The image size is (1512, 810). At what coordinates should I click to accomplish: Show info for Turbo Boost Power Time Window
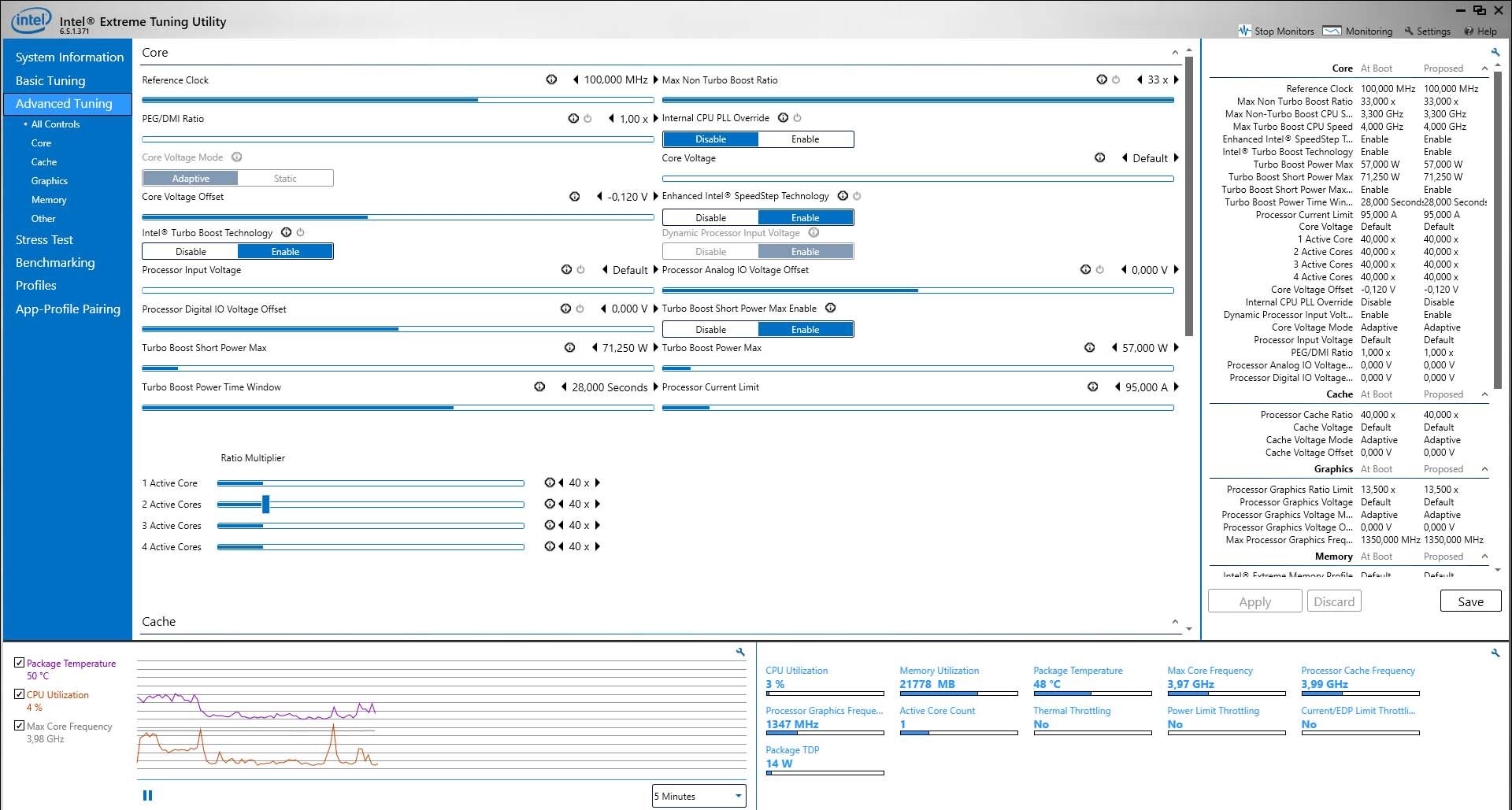click(x=539, y=387)
